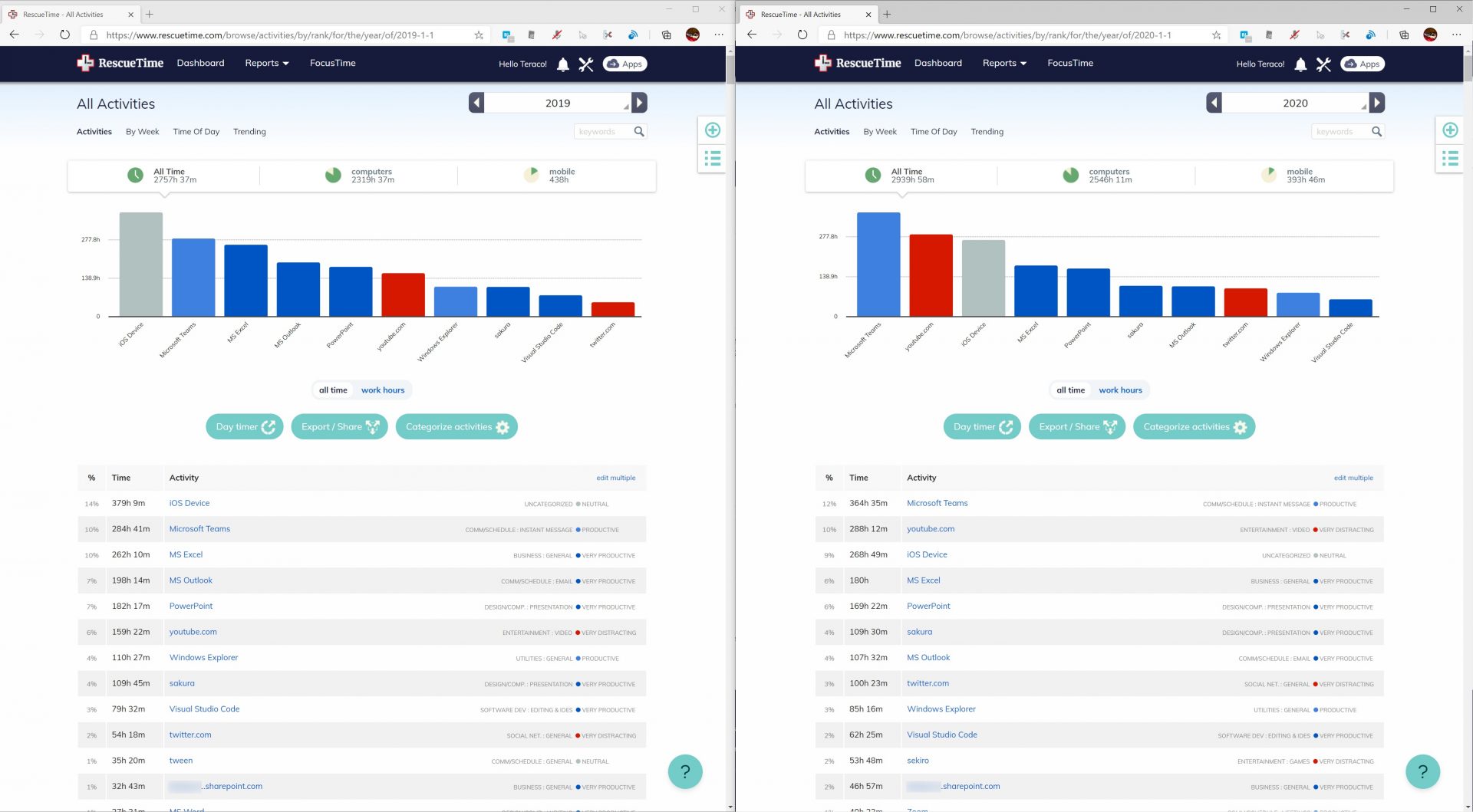
Task: Go to next year from 2019
Action: [640, 103]
